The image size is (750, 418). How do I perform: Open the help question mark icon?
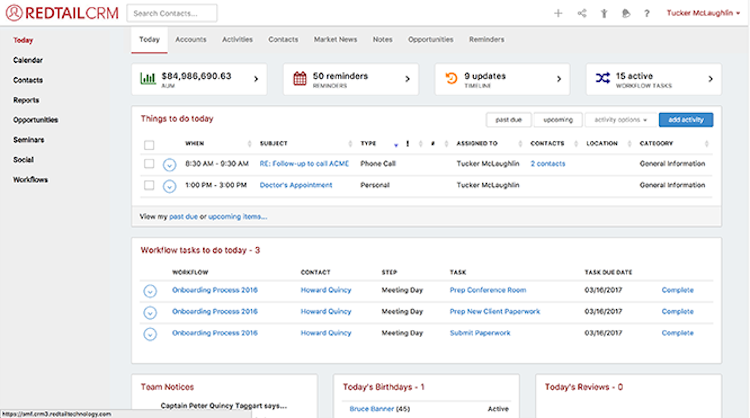[647, 13]
